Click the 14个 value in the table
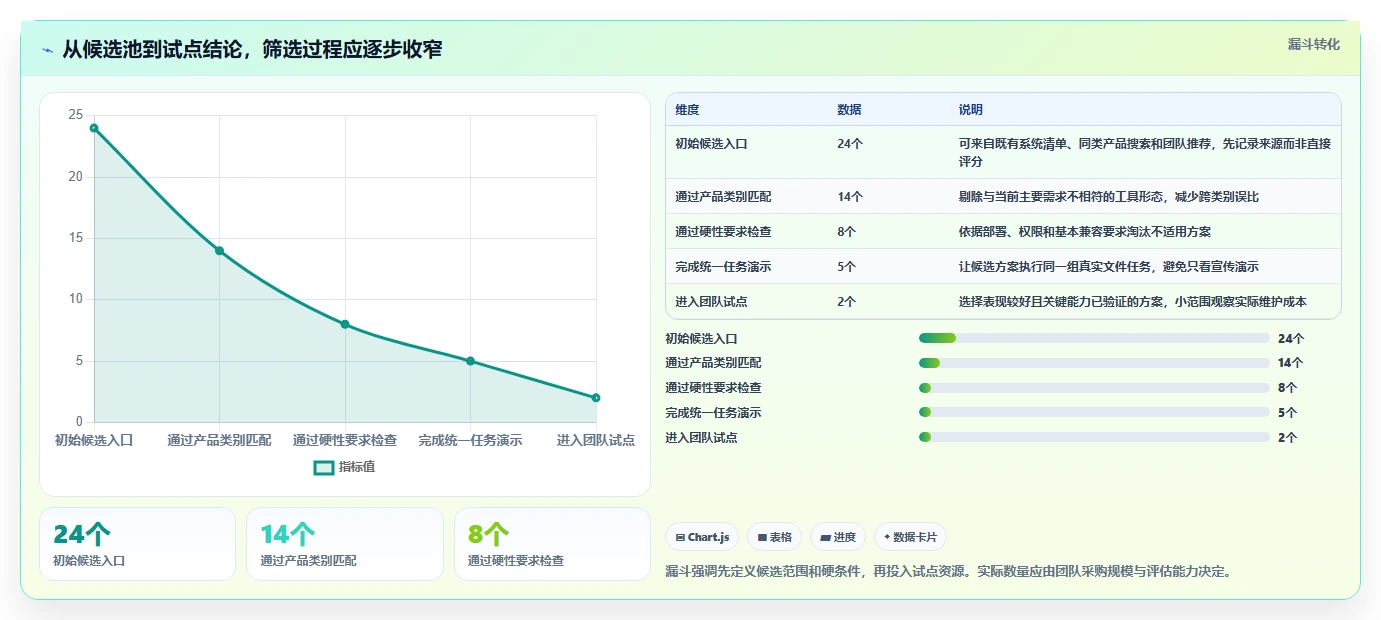 coord(850,197)
